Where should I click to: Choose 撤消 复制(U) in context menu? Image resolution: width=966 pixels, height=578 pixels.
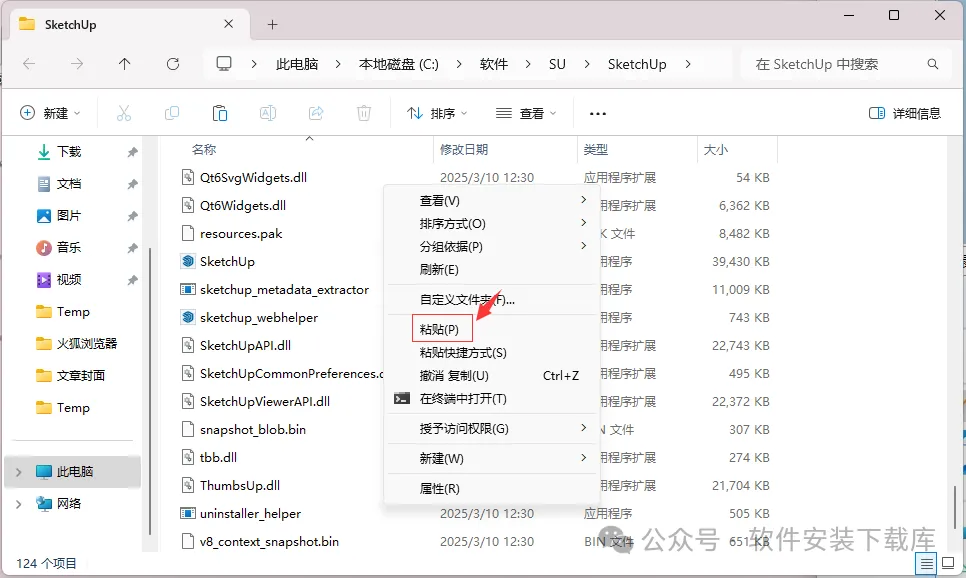[492, 375]
